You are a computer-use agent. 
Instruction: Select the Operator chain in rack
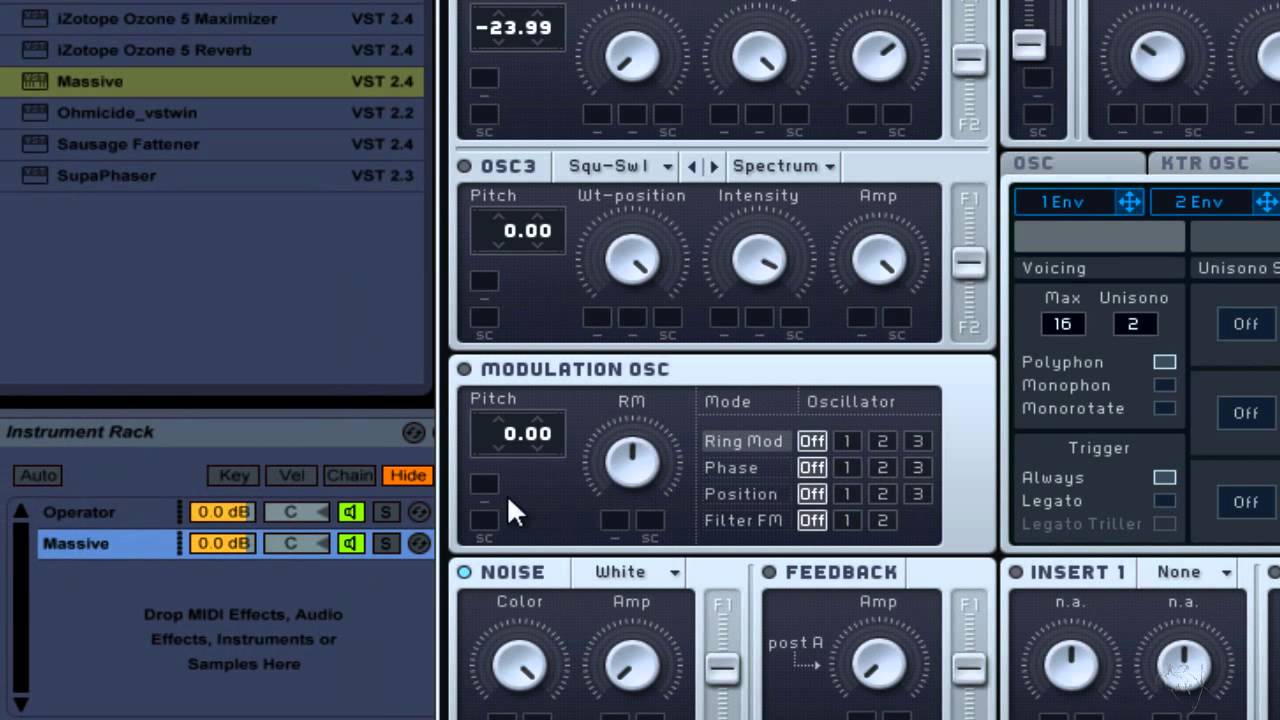(x=108, y=512)
